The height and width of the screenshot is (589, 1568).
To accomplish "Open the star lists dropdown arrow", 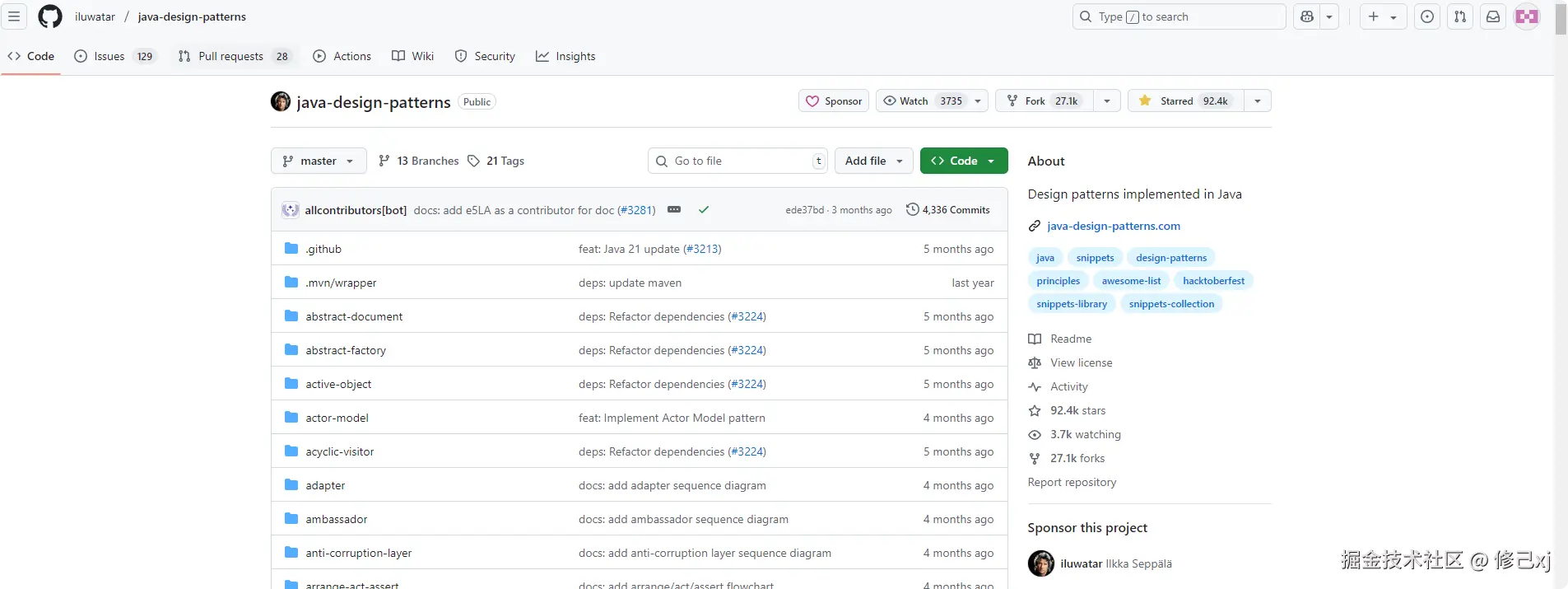I will (1258, 101).
